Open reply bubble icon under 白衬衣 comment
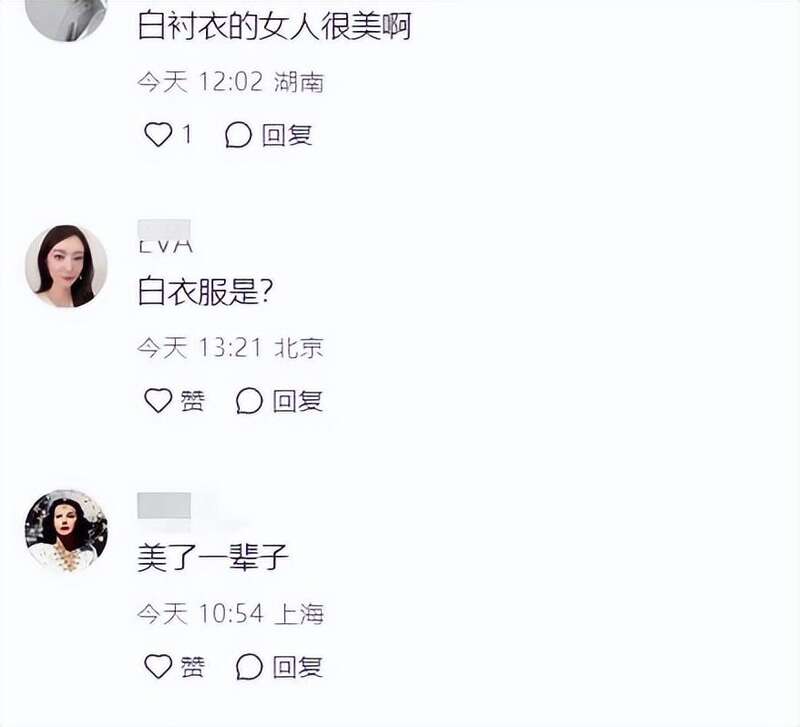The width and height of the screenshot is (800, 727). click(x=238, y=135)
